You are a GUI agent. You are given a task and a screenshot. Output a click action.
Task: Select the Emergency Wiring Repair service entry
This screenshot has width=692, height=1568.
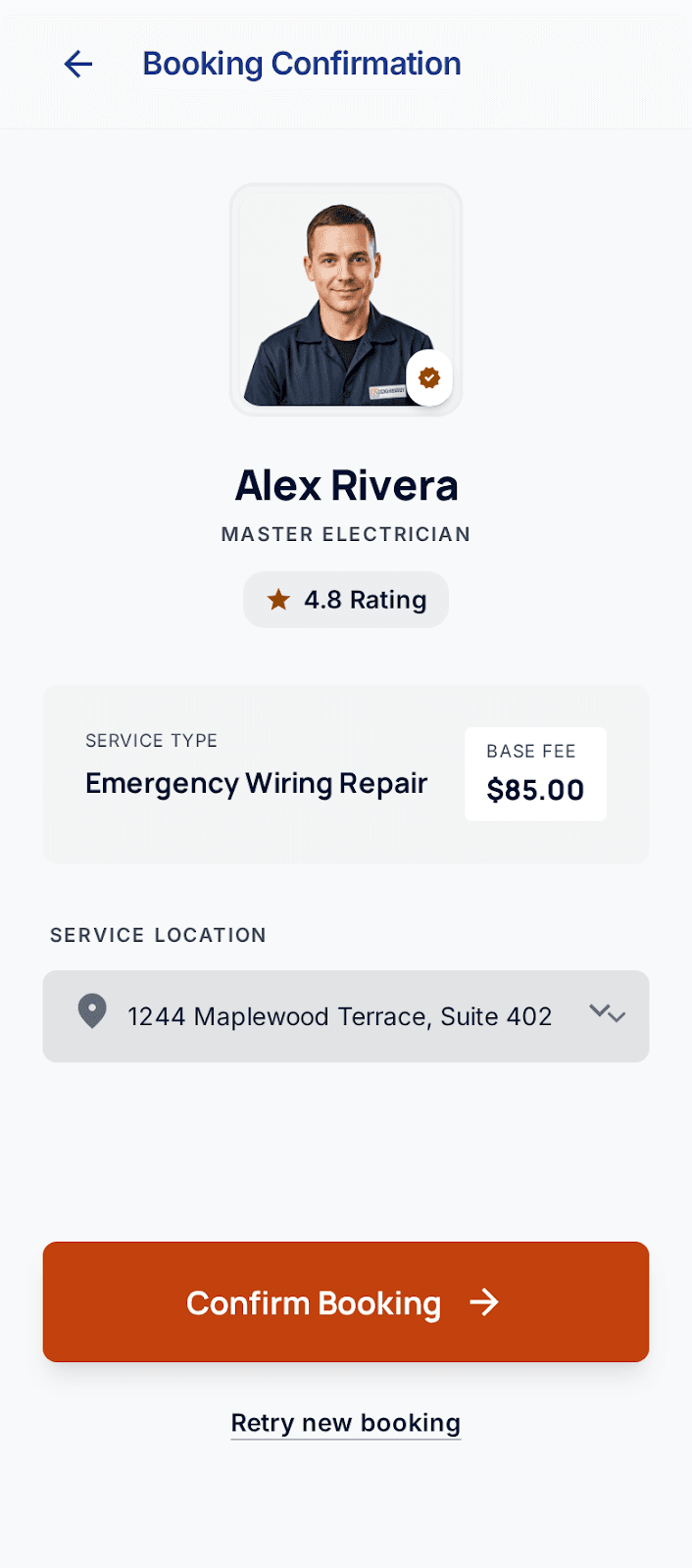(x=257, y=783)
